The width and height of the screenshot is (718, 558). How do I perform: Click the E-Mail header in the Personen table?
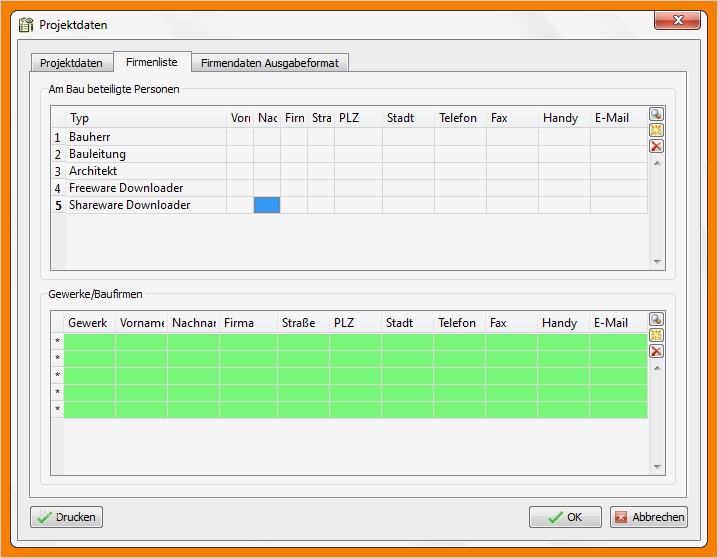pyautogui.click(x=619, y=118)
